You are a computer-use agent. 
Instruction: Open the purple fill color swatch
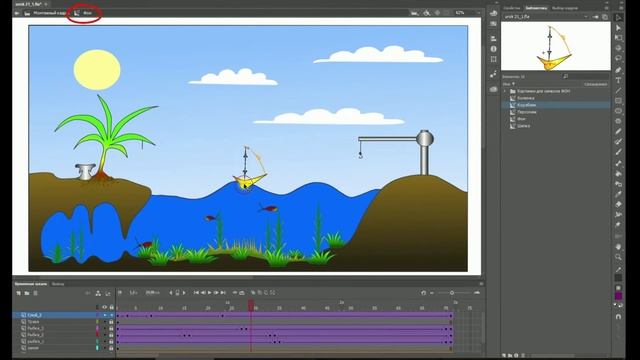pos(618,296)
